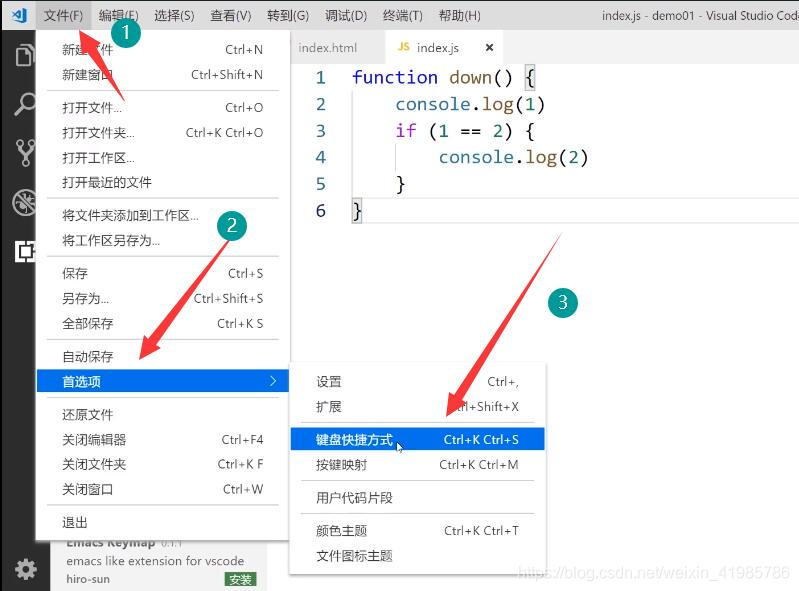The height and width of the screenshot is (591, 799).
Task: Open 用户代码片段 submenu entry
Action: click(x=417, y=498)
